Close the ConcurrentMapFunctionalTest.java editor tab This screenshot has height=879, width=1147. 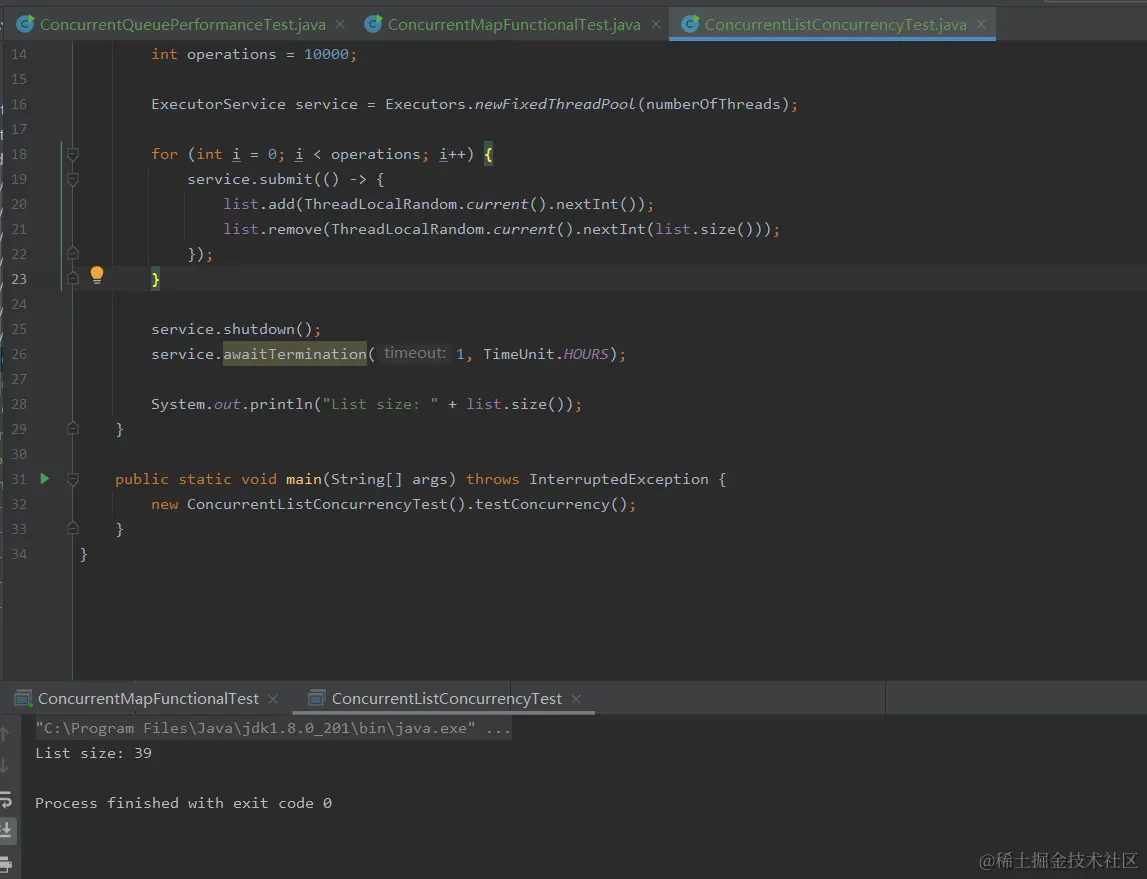point(656,24)
